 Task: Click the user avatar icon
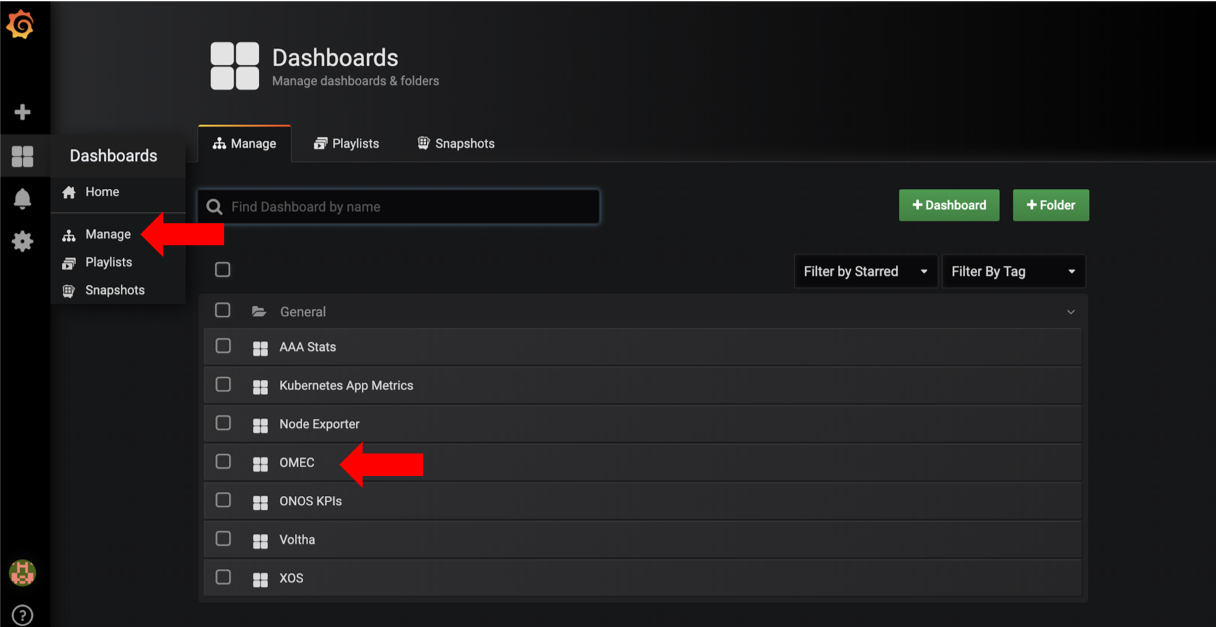pyautogui.click(x=22, y=572)
